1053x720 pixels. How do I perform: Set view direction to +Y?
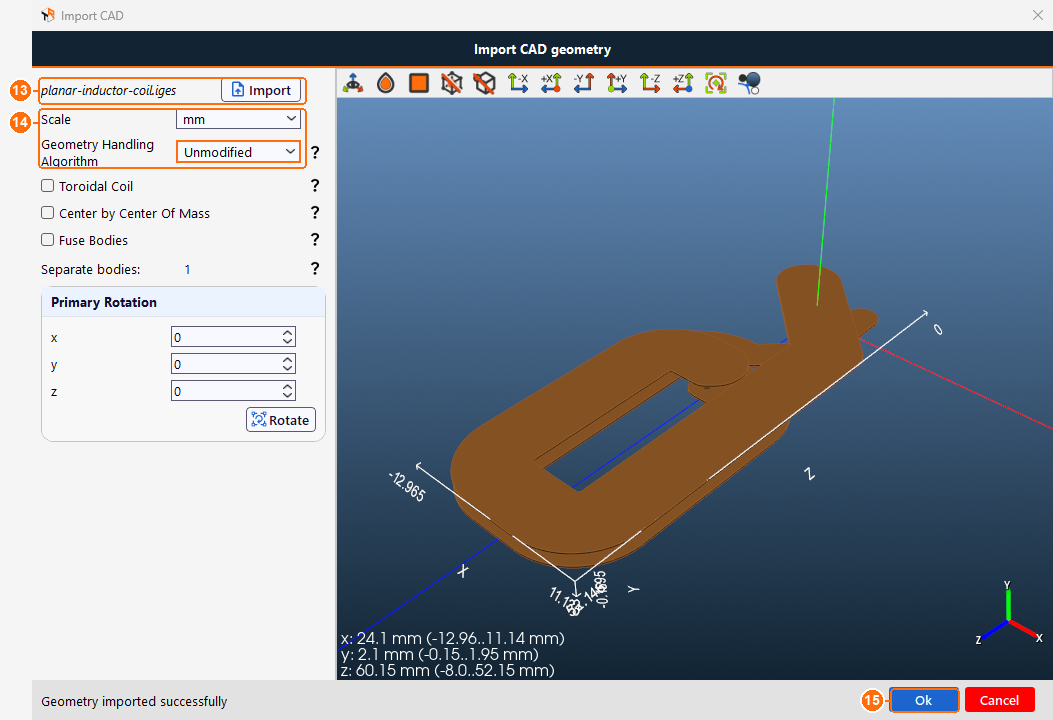click(x=616, y=83)
